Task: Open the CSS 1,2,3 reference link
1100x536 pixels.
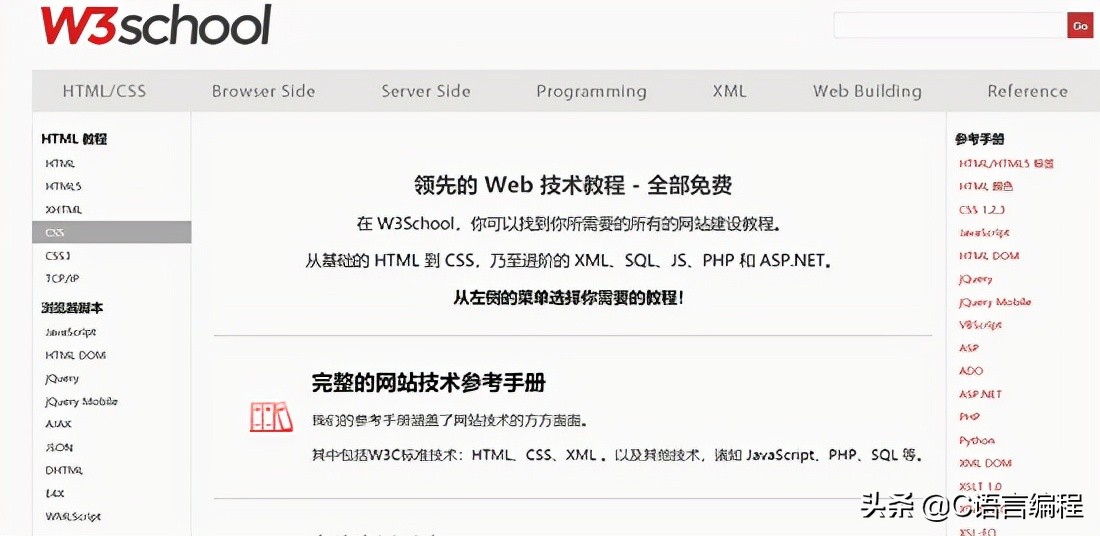Action: [981, 210]
